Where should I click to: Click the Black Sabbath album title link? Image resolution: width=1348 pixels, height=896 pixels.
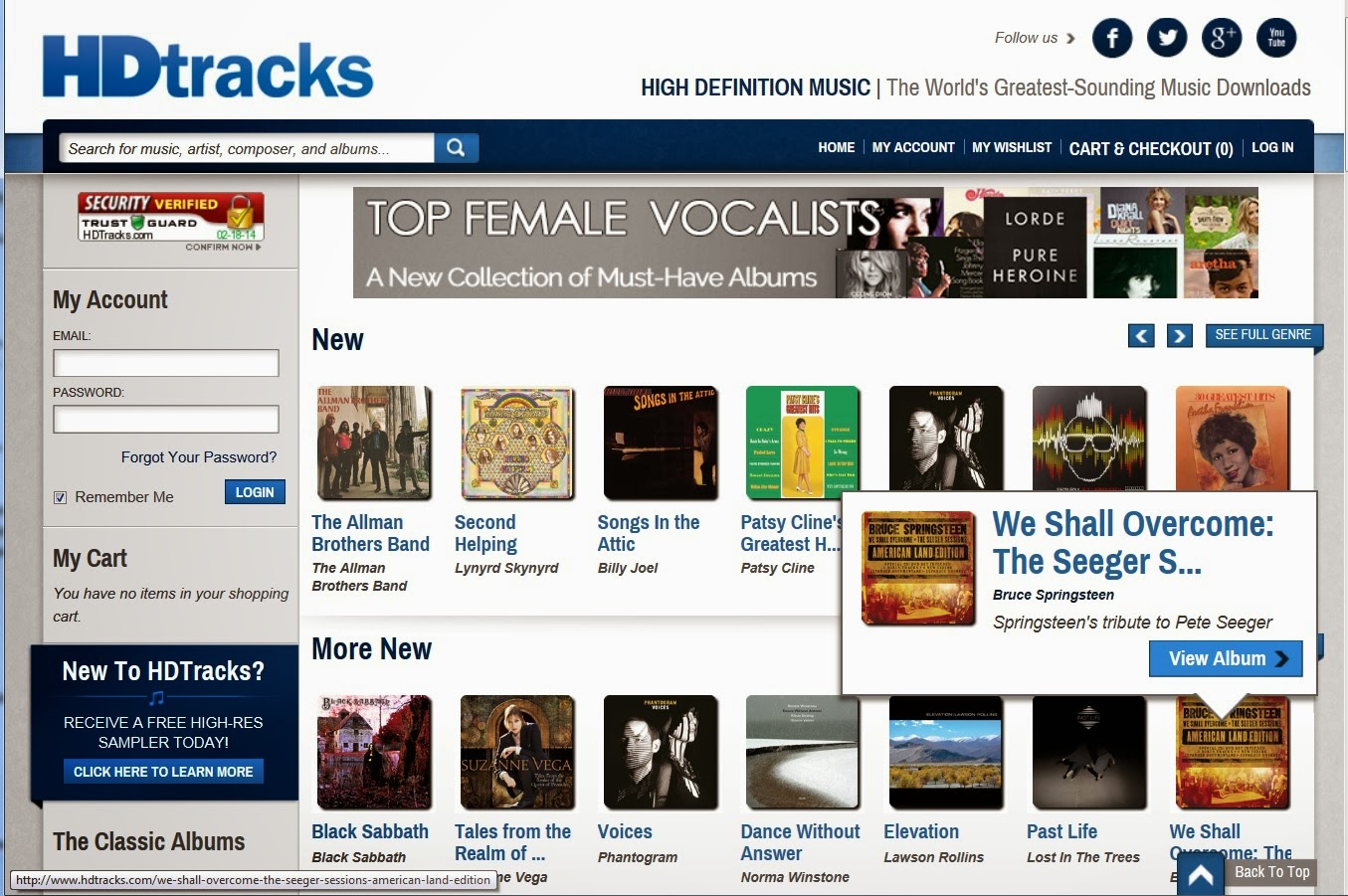370,831
